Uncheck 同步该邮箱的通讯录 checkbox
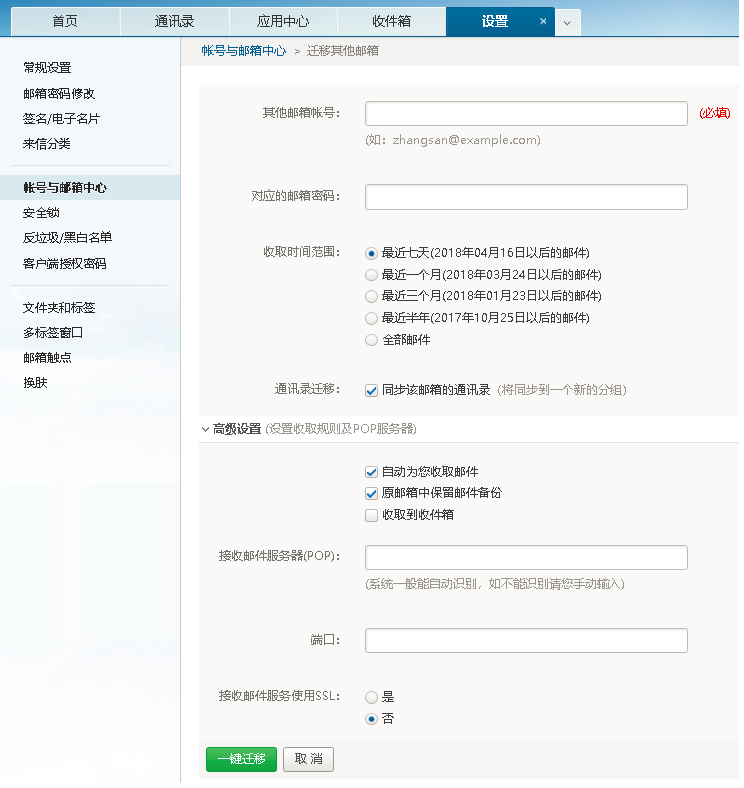744x788 pixels. click(372, 390)
